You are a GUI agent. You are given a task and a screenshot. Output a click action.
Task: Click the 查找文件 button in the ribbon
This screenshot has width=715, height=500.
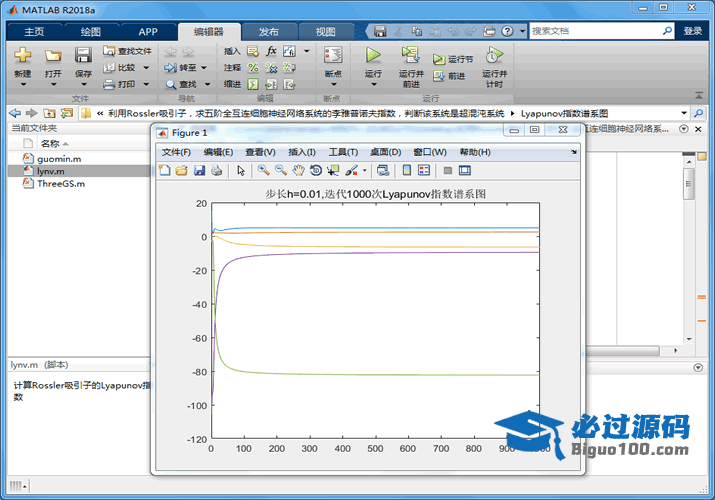pyautogui.click(x=128, y=51)
